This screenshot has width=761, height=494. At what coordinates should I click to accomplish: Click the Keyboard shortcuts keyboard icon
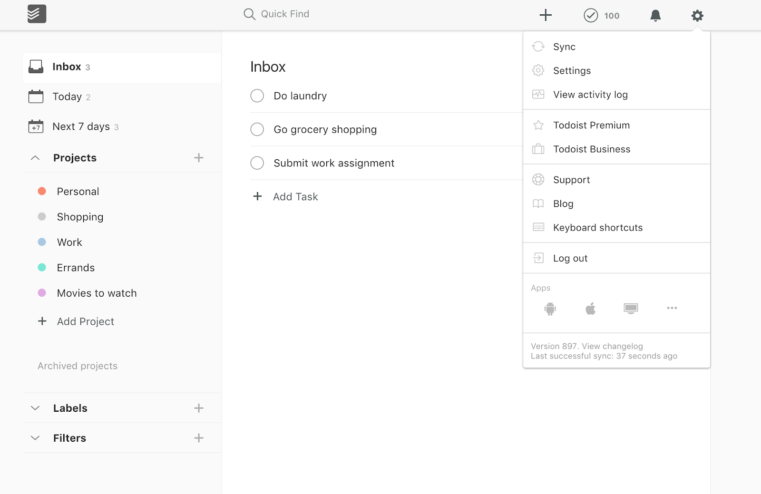tap(538, 227)
